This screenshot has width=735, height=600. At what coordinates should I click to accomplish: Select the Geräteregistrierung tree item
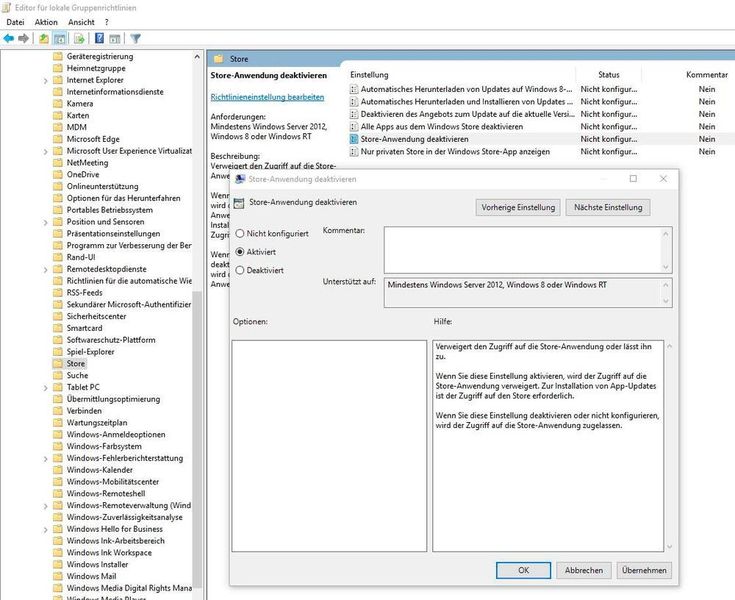[99, 56]
